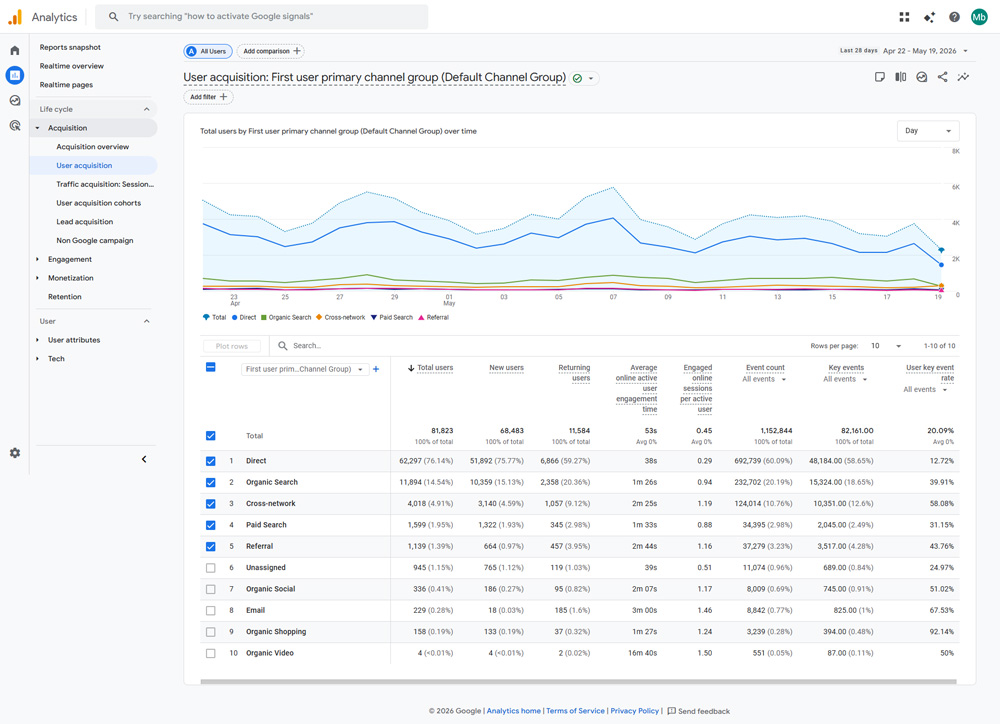Image resolution: width=1000 pixels, height=724 pixels.
Task: Click the green report status check icon
Action: [x=577, y=78]
